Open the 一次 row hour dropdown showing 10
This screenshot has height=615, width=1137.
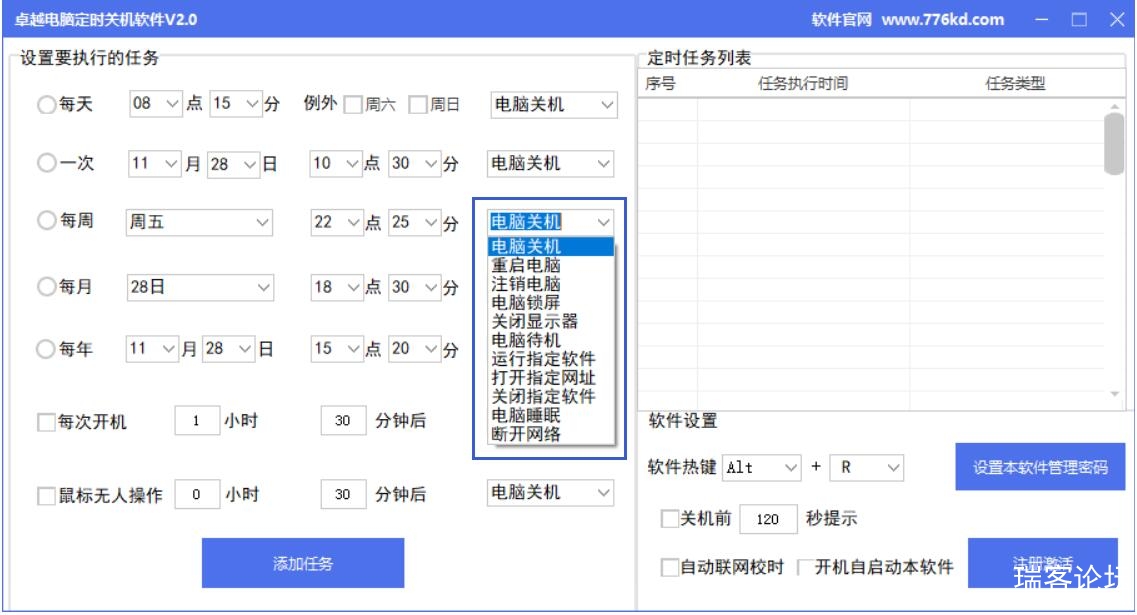click(x=336, y=163)
